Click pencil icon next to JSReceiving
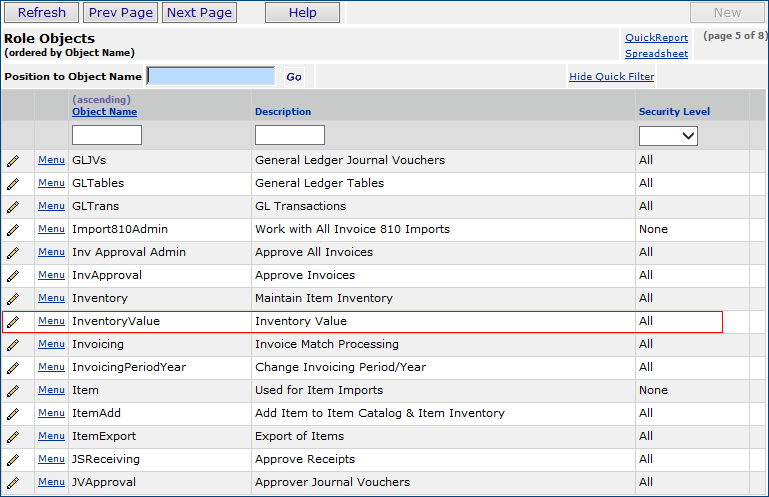The height and width of the screenshot is (497, 769). (x=13, y=459)
